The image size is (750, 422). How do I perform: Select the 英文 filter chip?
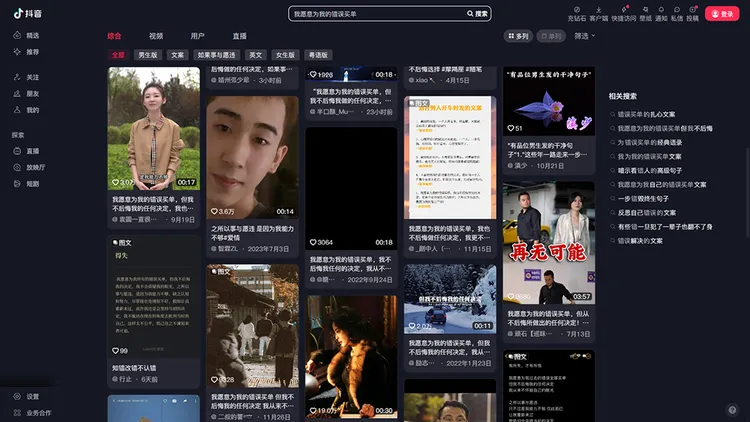point(255,55)
